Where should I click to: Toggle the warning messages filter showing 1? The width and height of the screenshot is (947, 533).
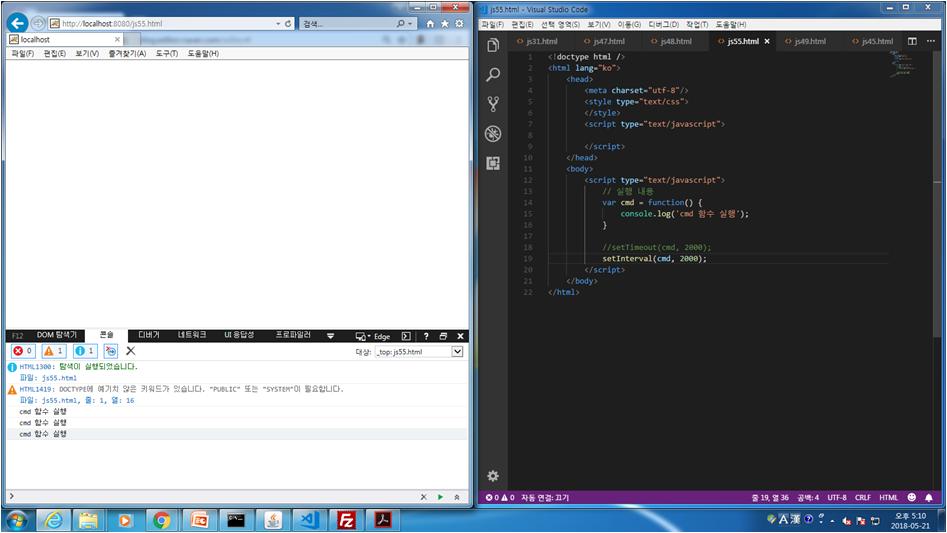(54, 351)
